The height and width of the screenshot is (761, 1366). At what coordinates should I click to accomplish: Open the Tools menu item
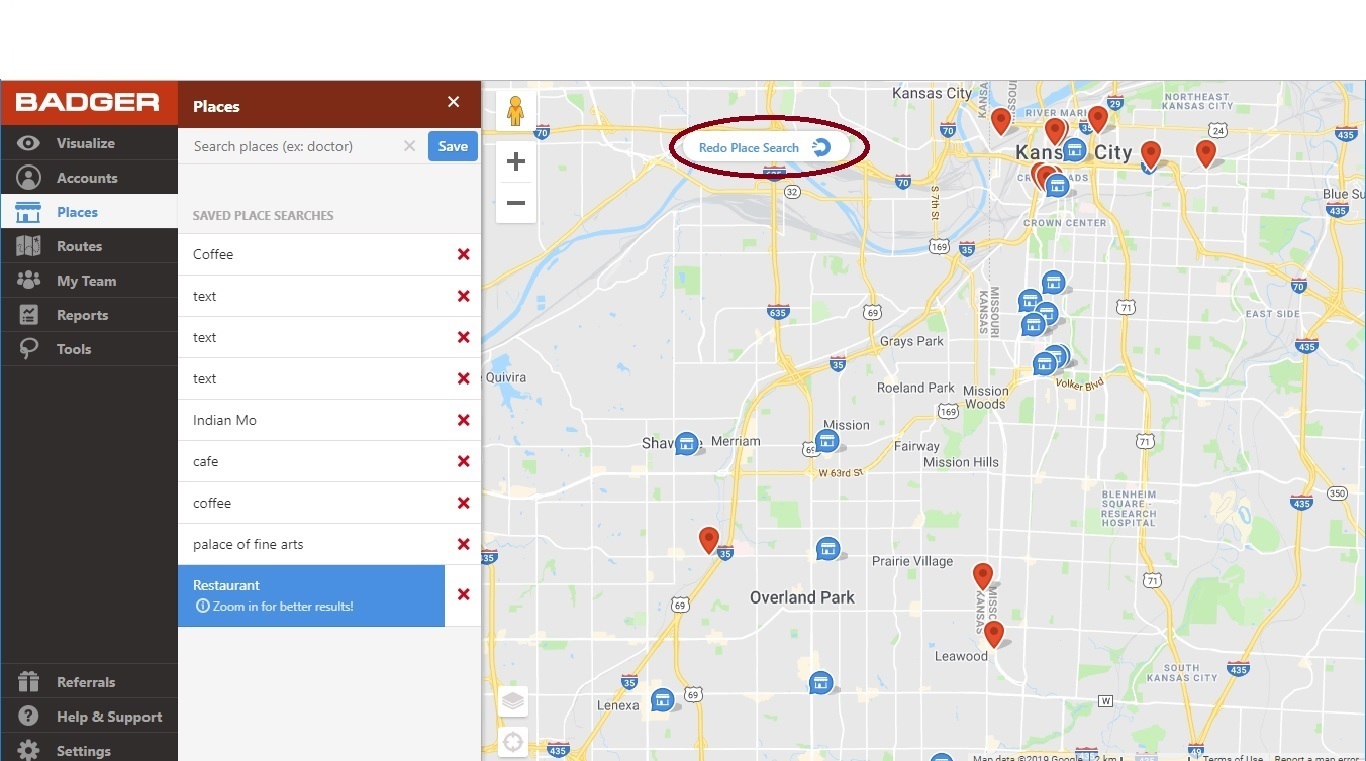pos(89,349)
